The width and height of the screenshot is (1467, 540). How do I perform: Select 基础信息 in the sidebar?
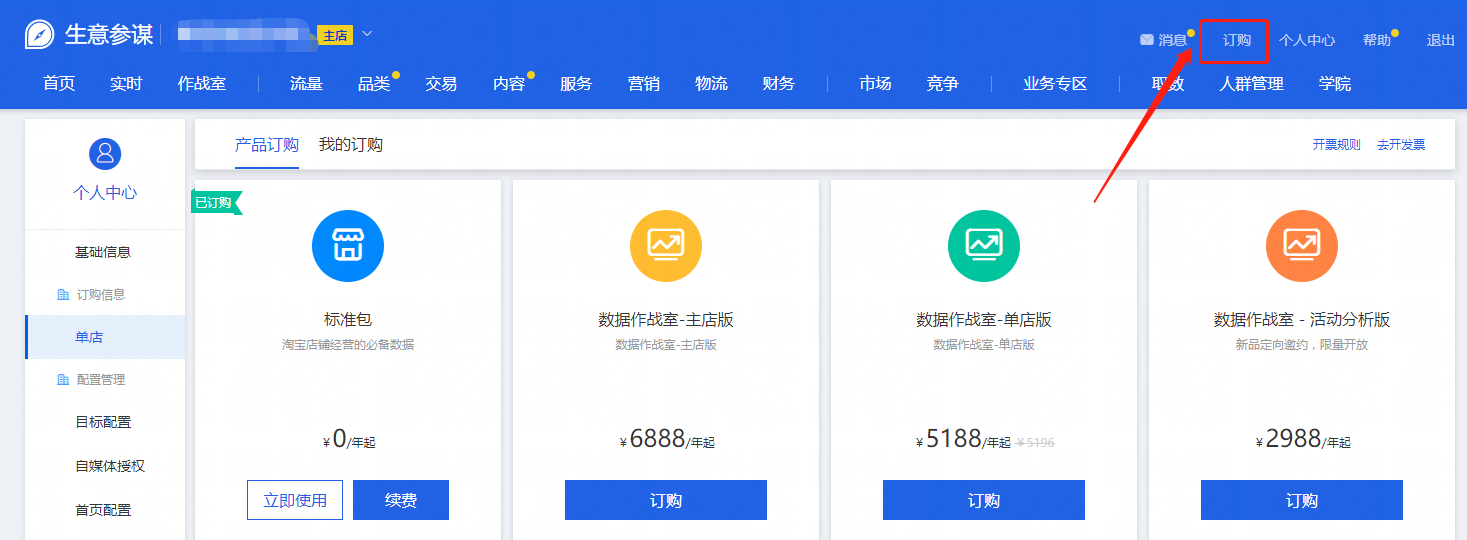coord(103,252)
